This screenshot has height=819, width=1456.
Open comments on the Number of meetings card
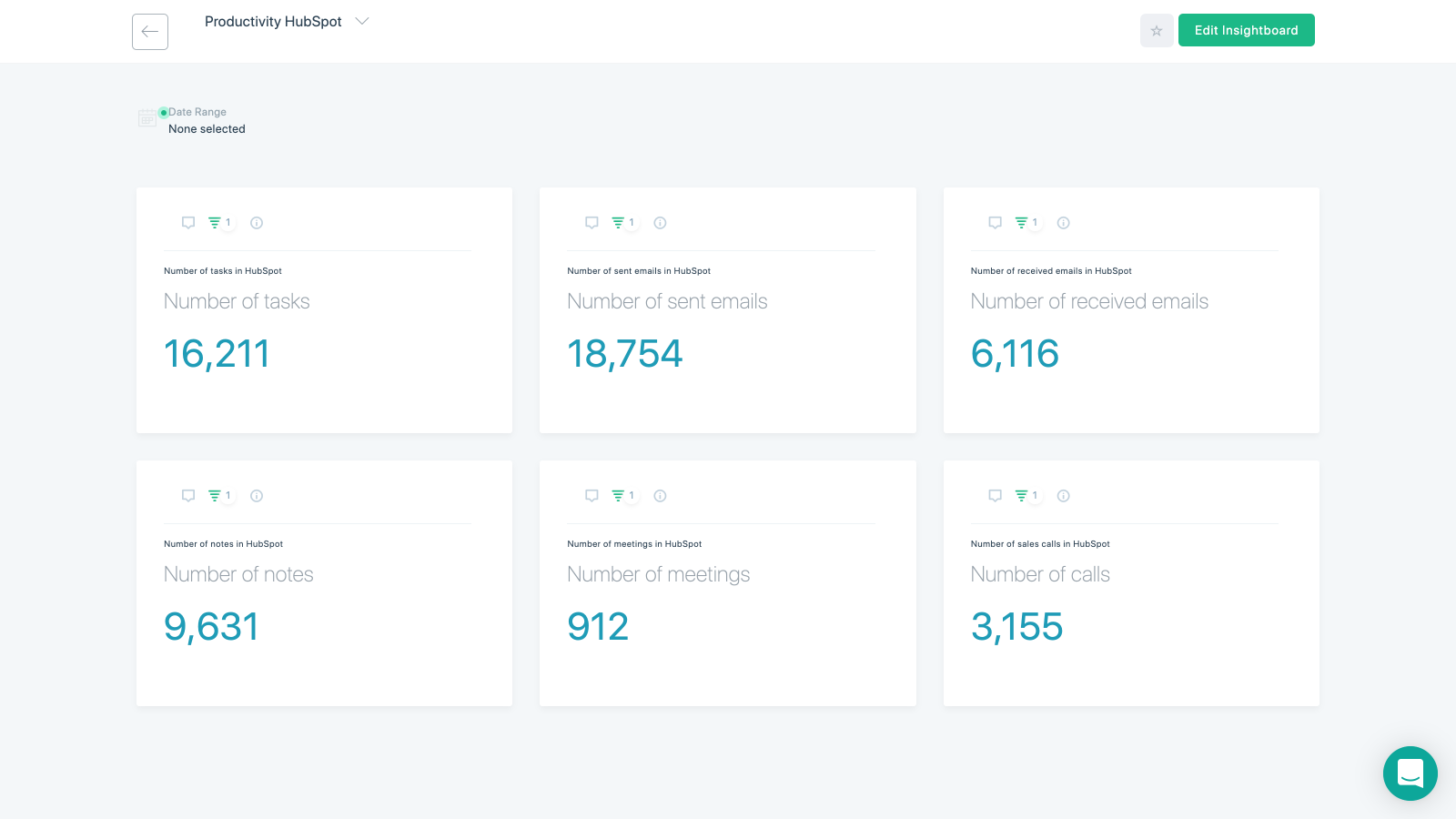(x=591, y=495)
